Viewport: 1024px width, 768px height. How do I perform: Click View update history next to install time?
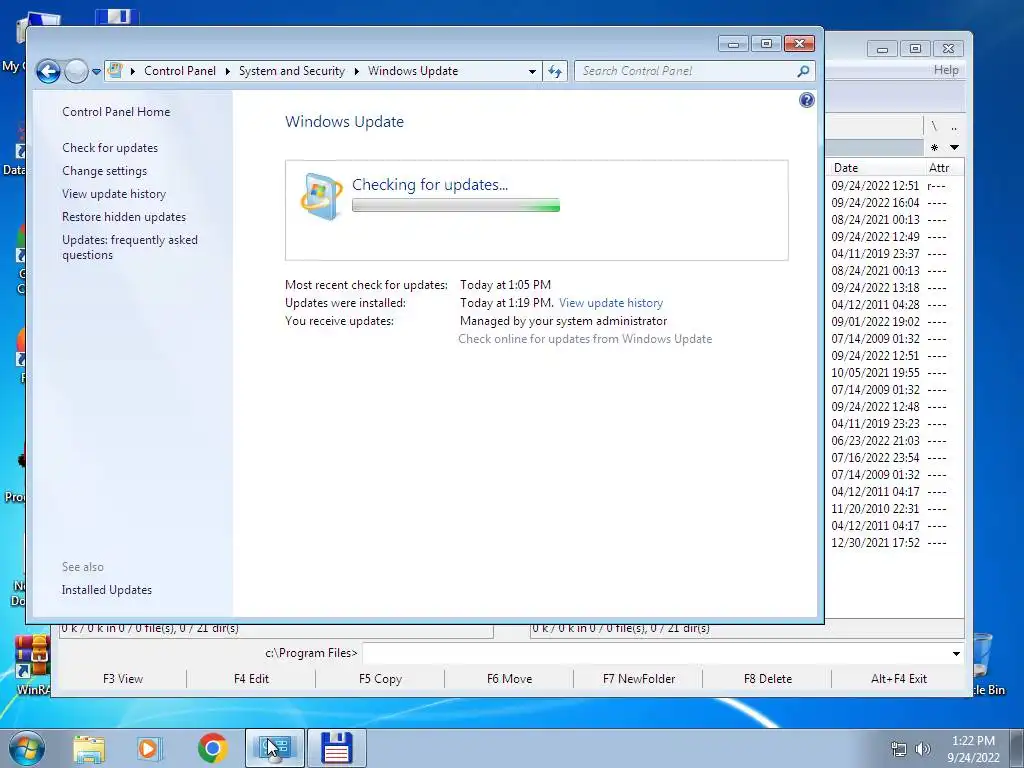tap(611, 303)
